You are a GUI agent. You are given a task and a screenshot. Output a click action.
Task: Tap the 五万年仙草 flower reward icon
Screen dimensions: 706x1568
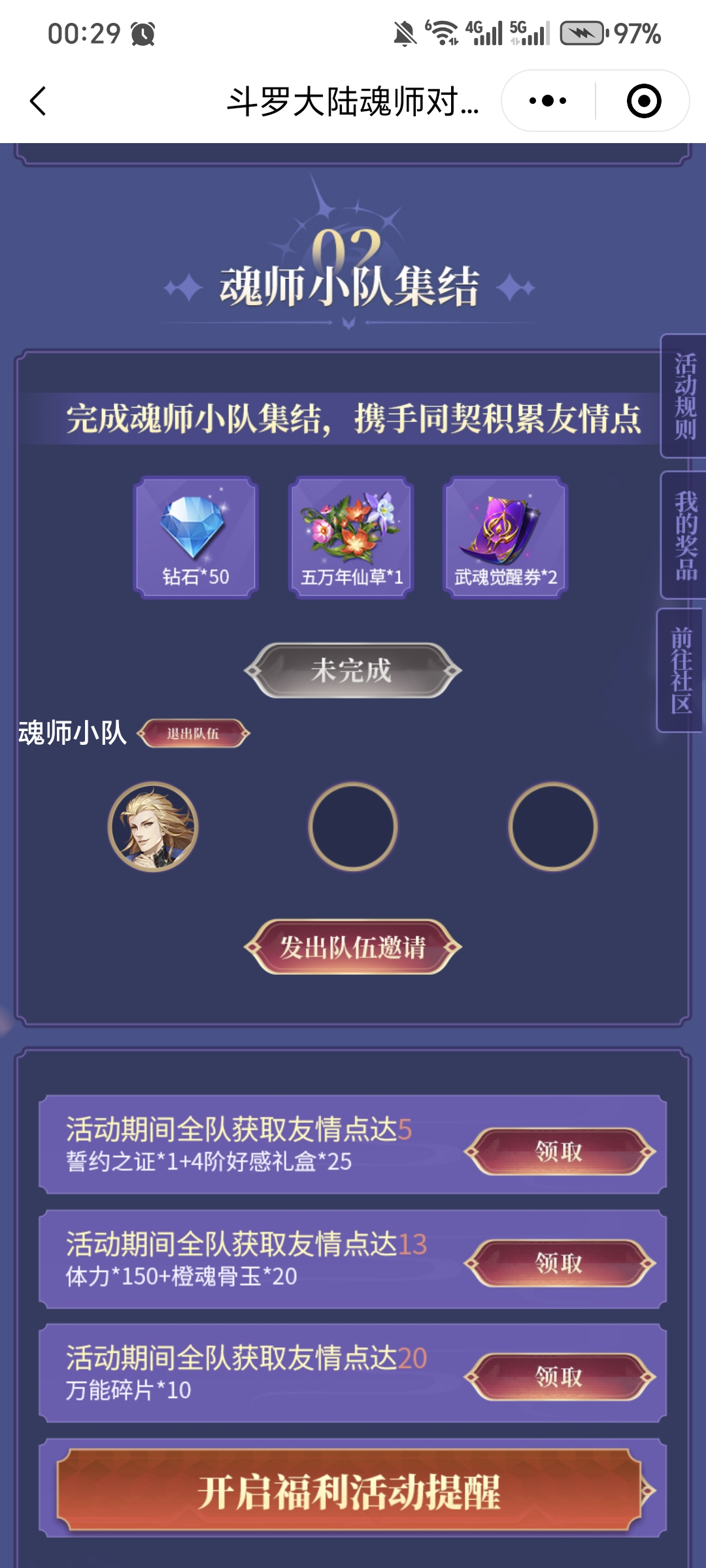pos(351,537)
